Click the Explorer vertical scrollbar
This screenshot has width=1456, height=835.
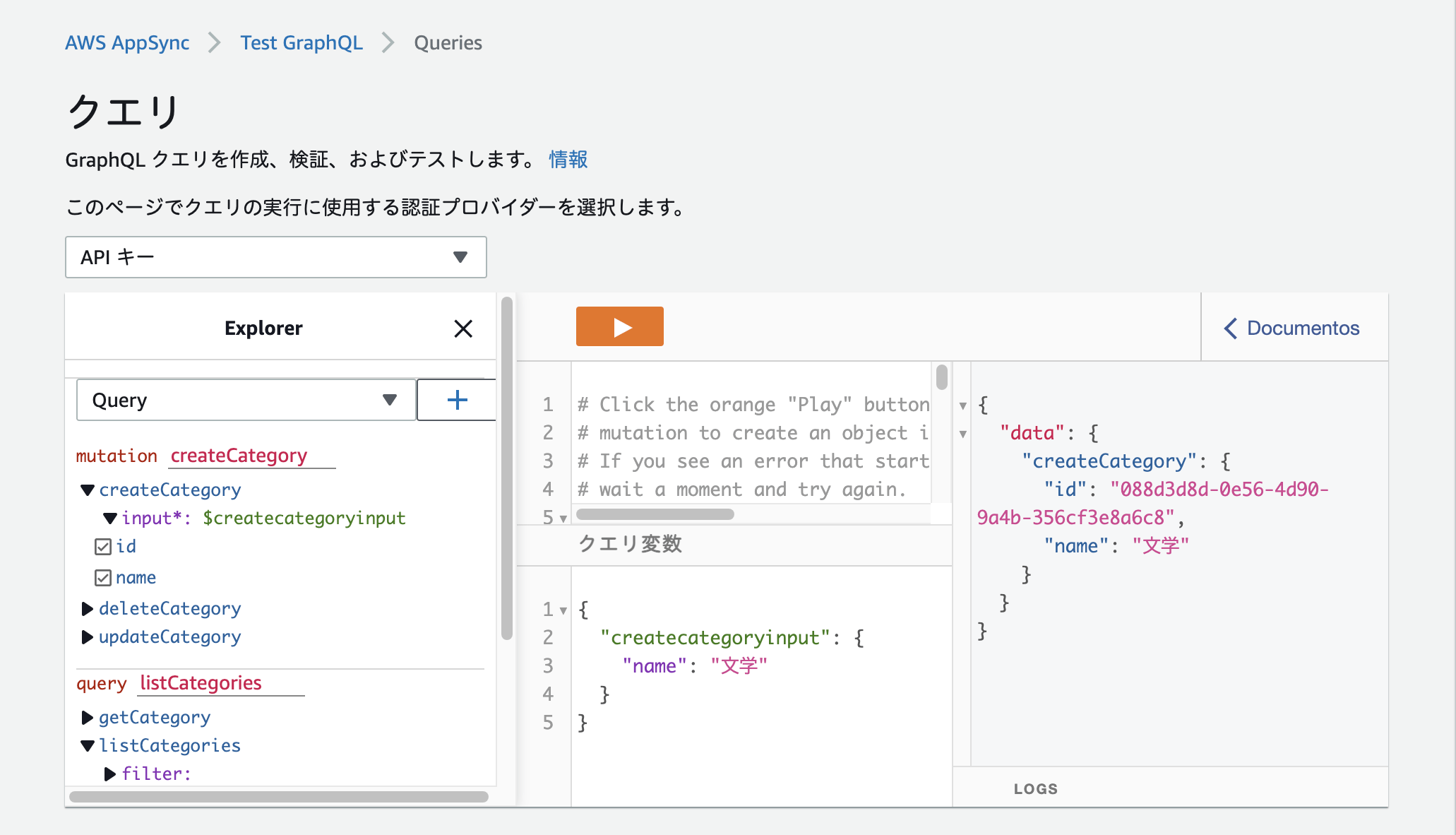[x=506, y=468]
